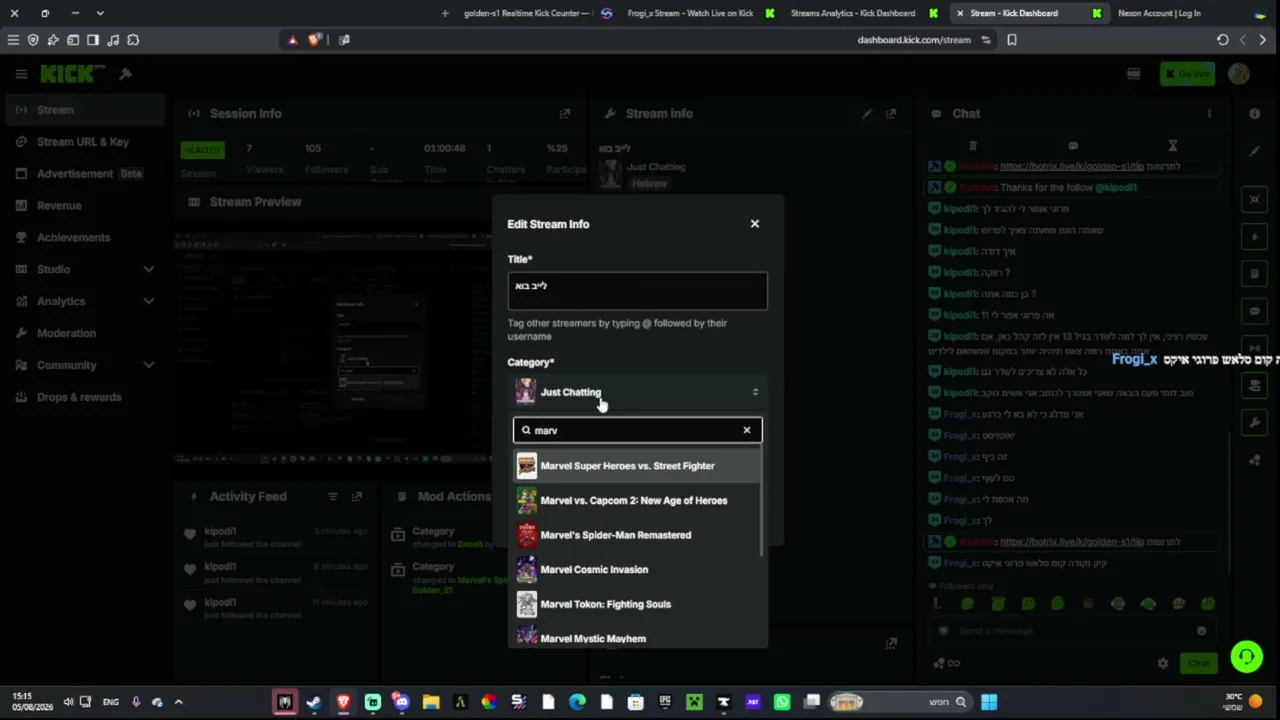Open chat settings gear icon
Screen dimensions: 1280x720
click(1163, 663)
